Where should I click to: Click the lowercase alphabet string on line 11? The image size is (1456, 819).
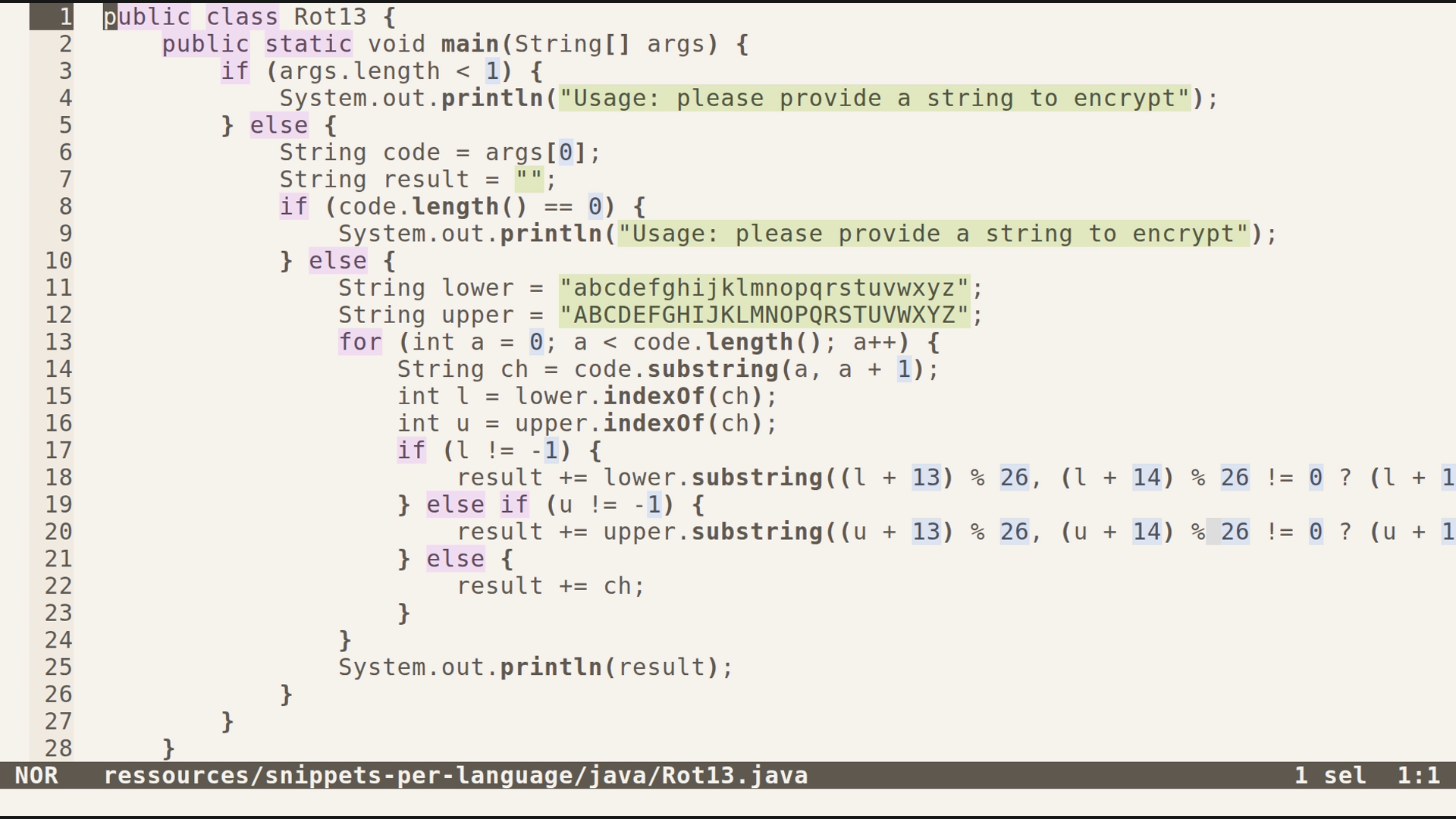[x=766, y=287]
